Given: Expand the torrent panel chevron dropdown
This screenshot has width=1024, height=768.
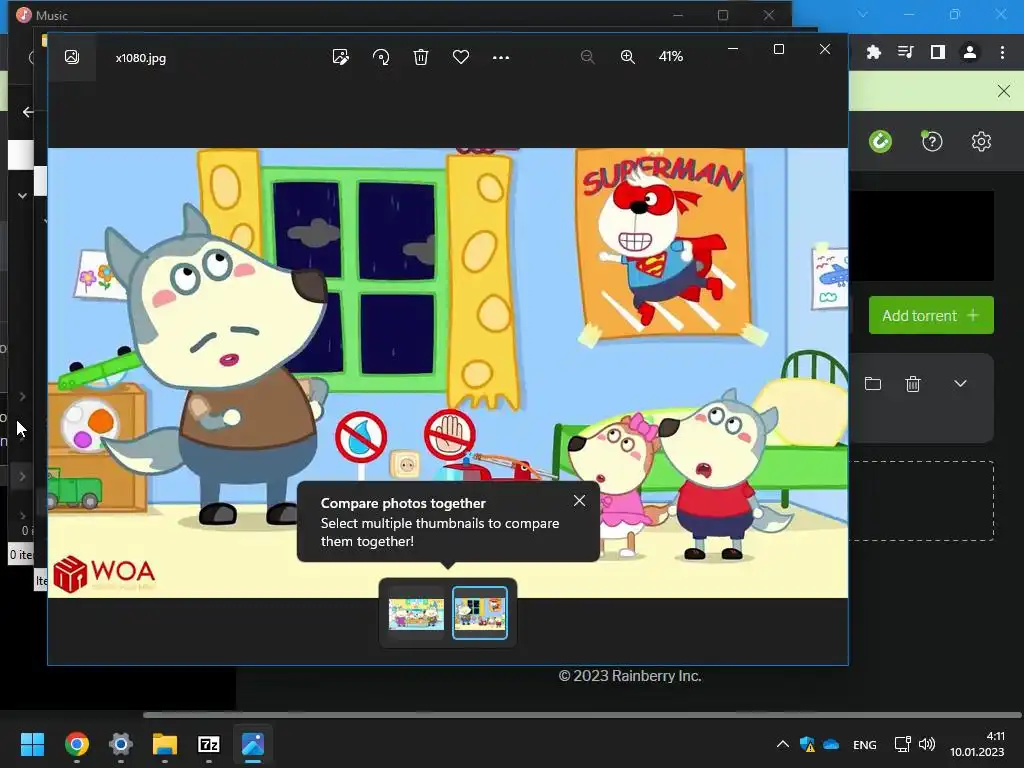Looking at the screenshot, I should point(960,383).
